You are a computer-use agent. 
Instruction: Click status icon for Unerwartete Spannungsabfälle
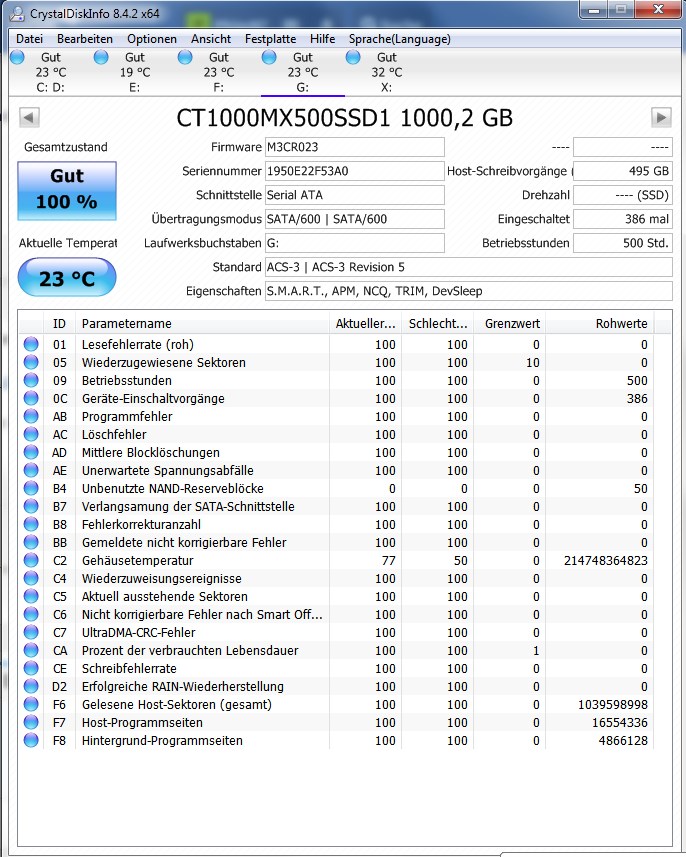31,471
